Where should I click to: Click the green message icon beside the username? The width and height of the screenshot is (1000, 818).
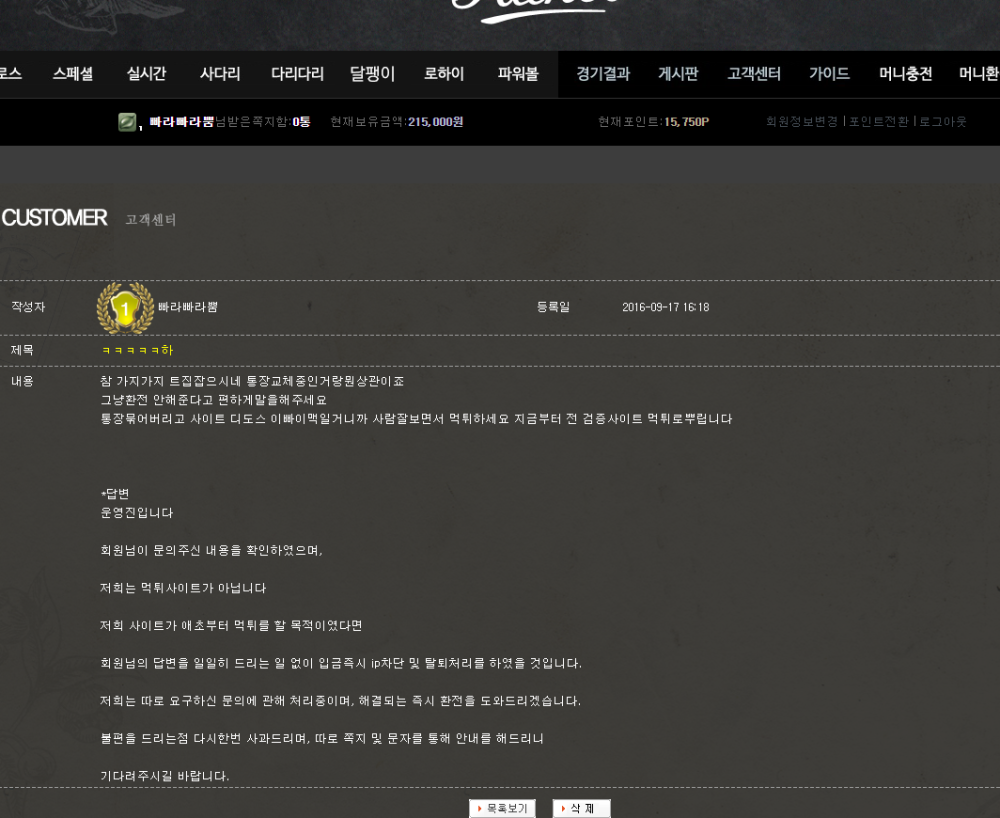pos(127,122)
